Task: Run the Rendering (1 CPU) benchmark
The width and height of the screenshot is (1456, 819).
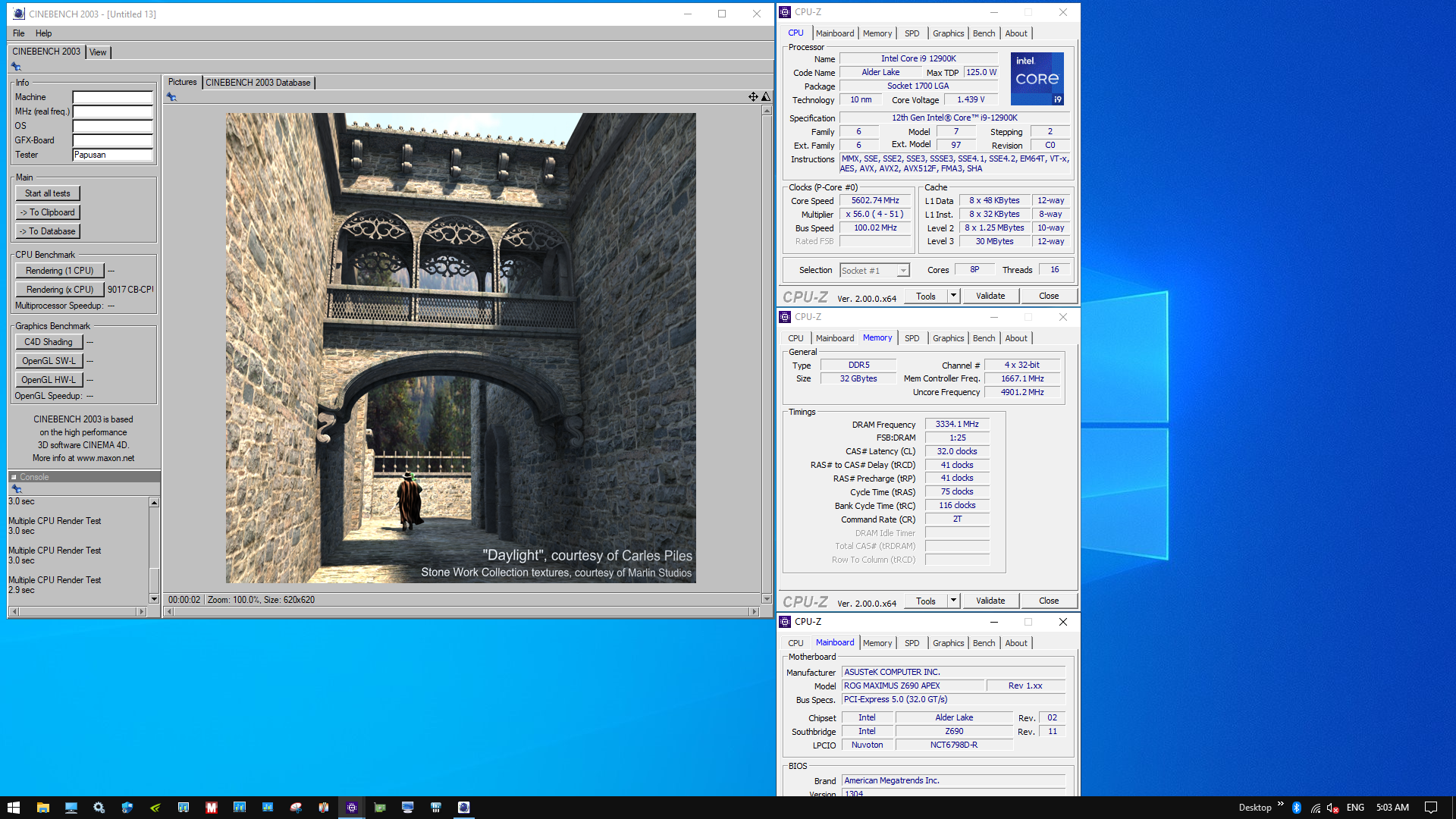Action: [x=59, y=271]
